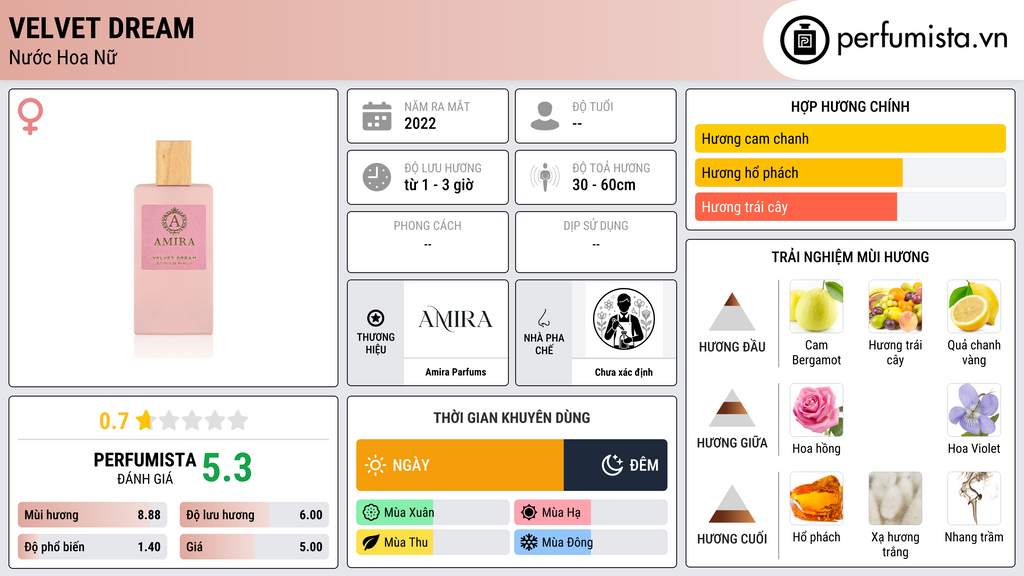Click the moon icon in the Đêm bar

pos(612,465)
